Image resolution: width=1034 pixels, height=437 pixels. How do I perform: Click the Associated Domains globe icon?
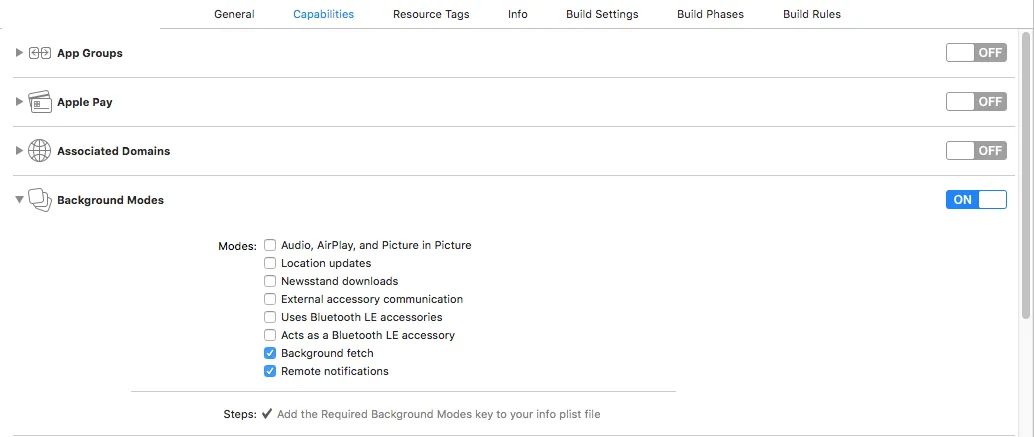point(40,151)
